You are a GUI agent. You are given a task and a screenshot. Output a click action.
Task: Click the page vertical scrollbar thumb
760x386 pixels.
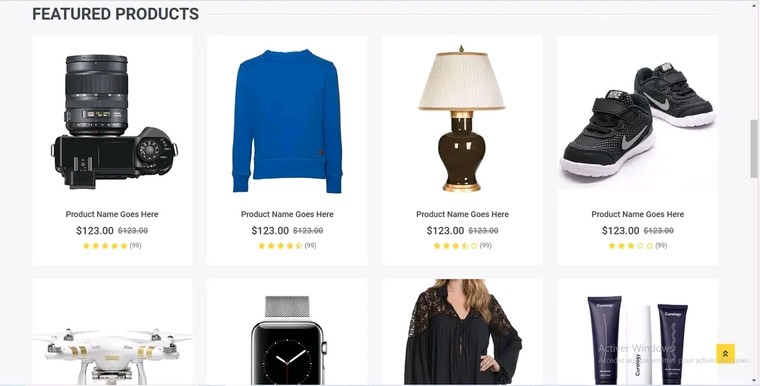754,149
